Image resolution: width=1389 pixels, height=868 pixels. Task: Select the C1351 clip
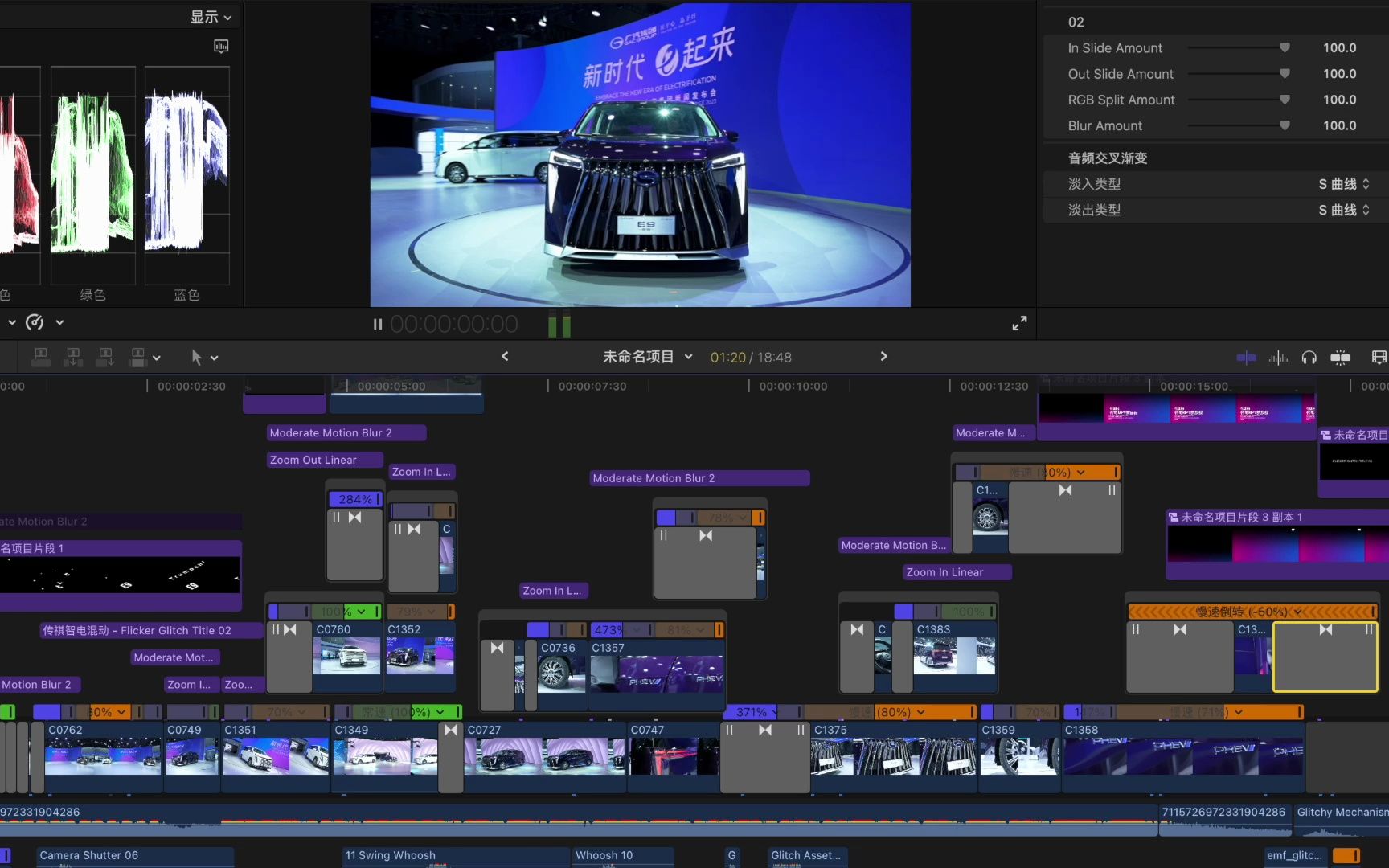pos(275,756)
